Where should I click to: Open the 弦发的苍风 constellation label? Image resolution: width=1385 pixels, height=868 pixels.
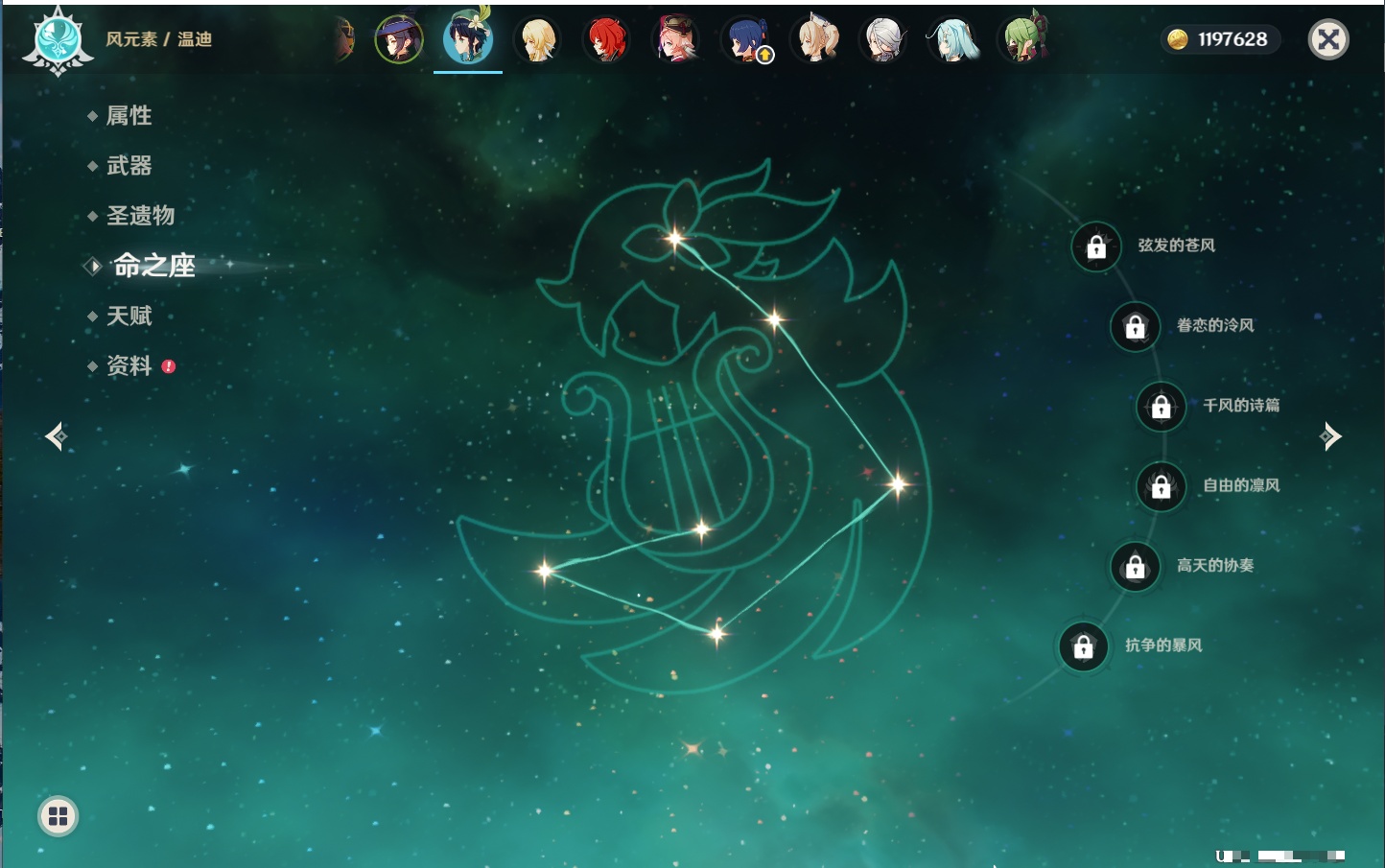pyautogui.click(x=1176, y=246)
